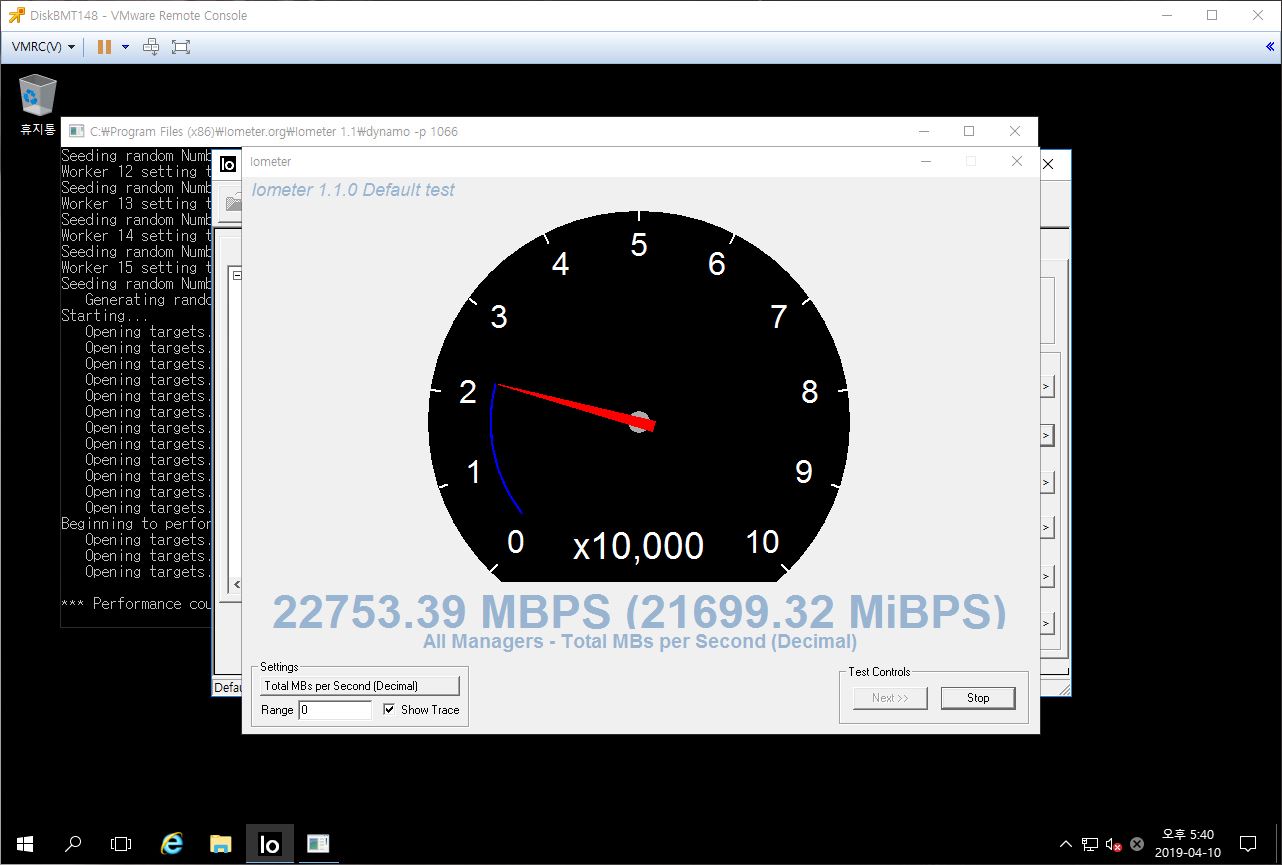Image resolution: width=1282 pixels, height=865 pixels.
Task: Open the Windows Start menu
Action: 24,843
